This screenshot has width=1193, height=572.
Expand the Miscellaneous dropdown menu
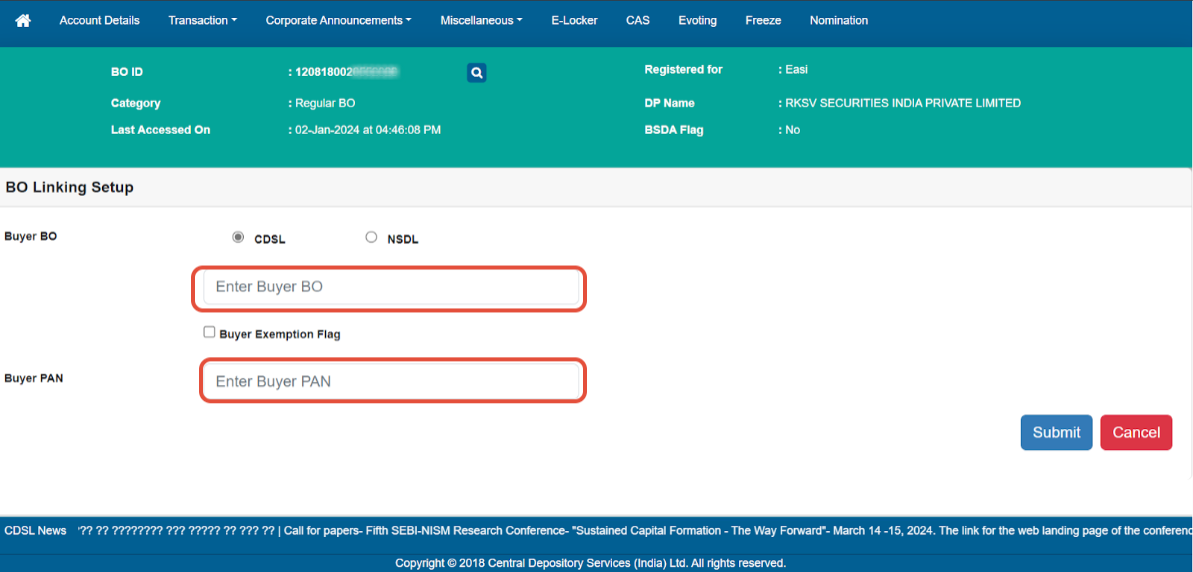point(481,20)
